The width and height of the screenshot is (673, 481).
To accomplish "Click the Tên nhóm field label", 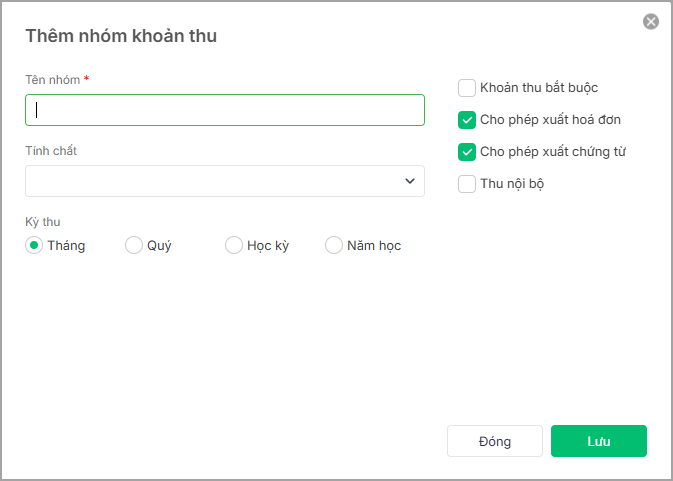I will 52,79.
